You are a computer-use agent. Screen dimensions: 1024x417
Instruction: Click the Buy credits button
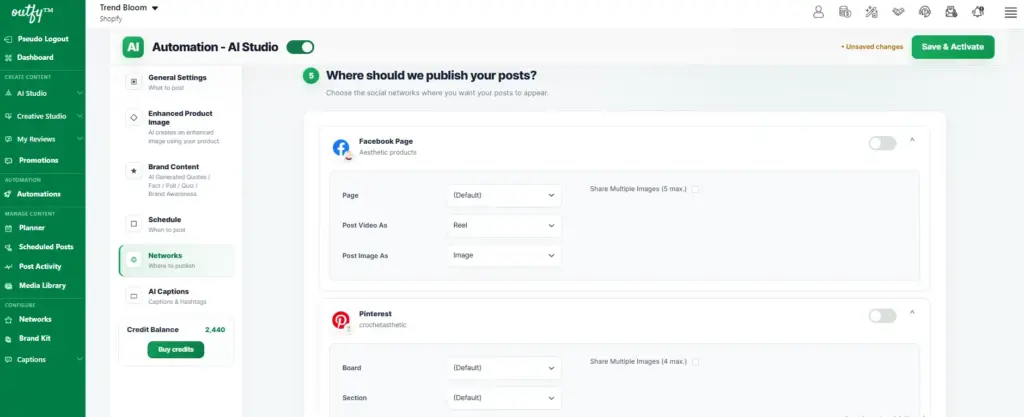tap(176, 350)
